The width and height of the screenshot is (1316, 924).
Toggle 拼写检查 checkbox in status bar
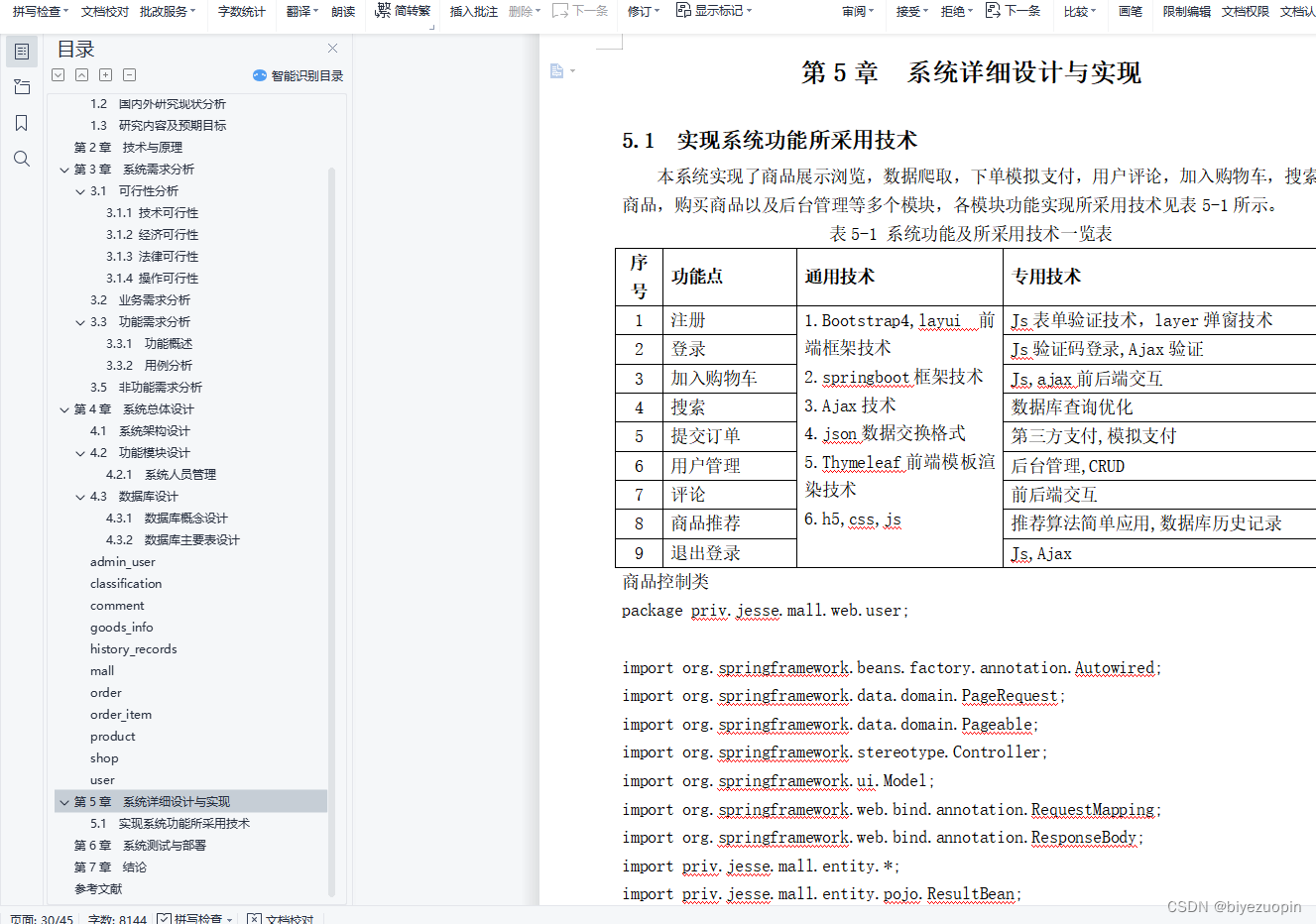tap(164, 918)
